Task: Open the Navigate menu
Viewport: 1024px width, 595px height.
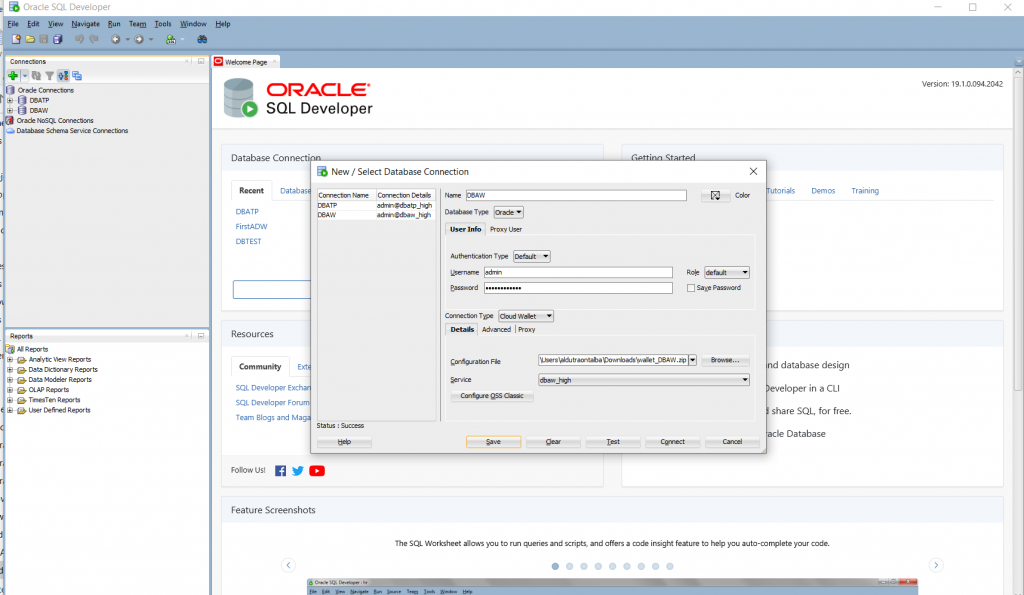Action: pyautogui.click(x=86, y=24)
